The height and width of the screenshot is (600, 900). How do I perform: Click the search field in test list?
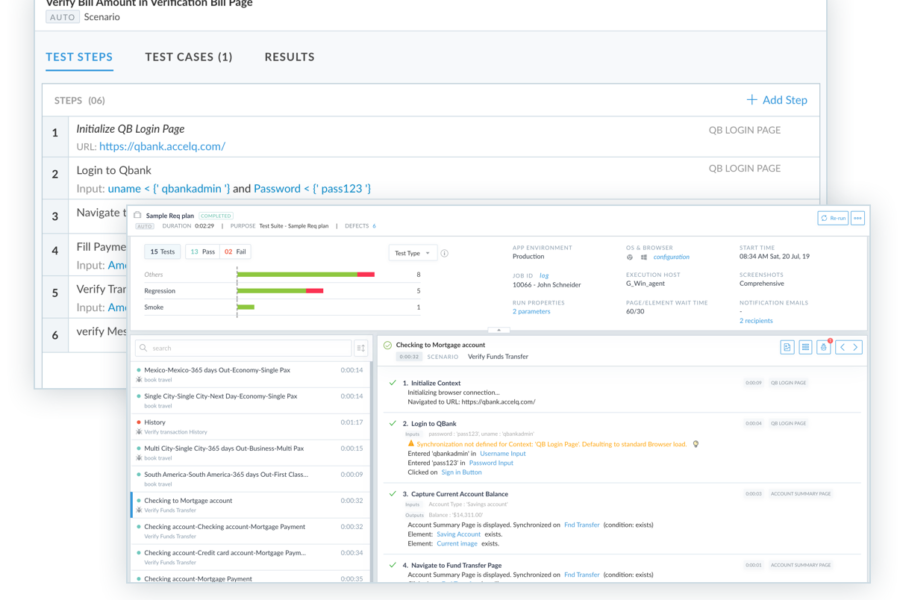[x=245, y=348]
